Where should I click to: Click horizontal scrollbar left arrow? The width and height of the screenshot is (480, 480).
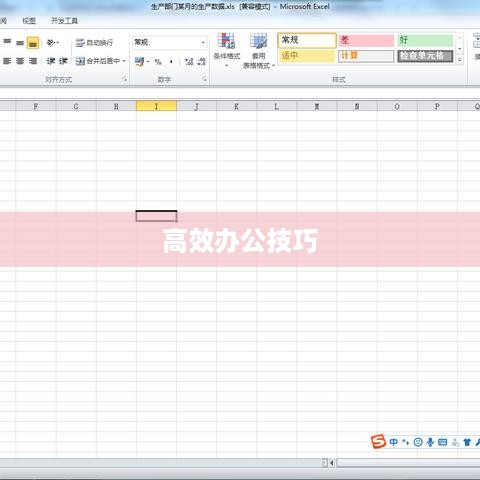[x=332, y=463]
